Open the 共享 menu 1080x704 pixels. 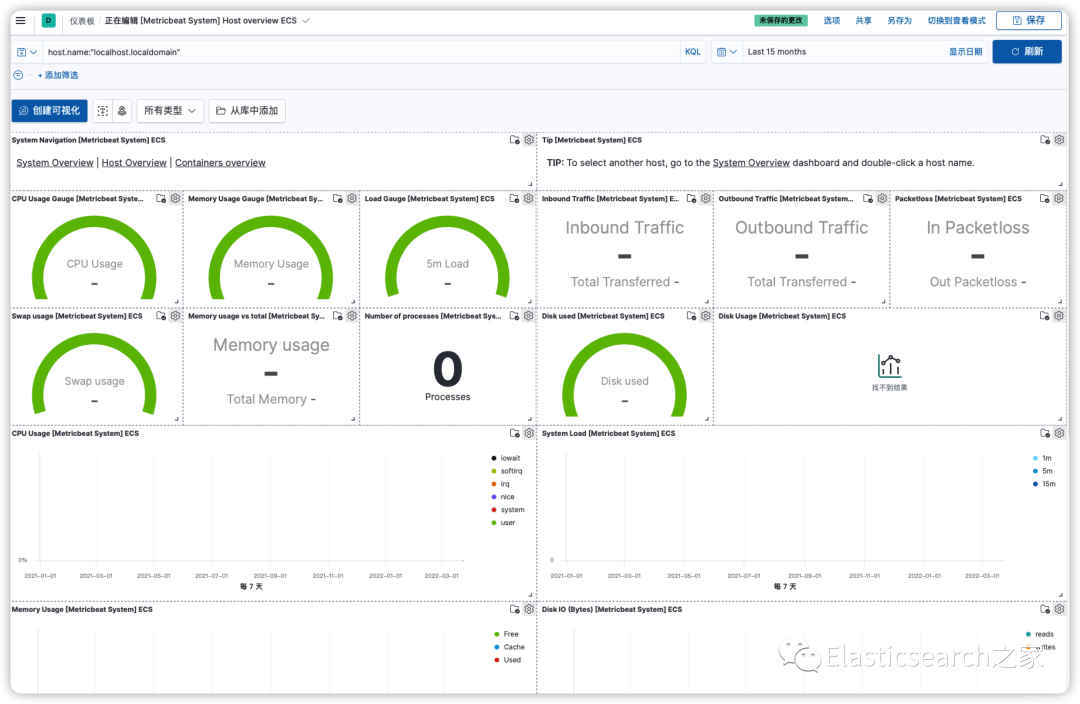863,21
